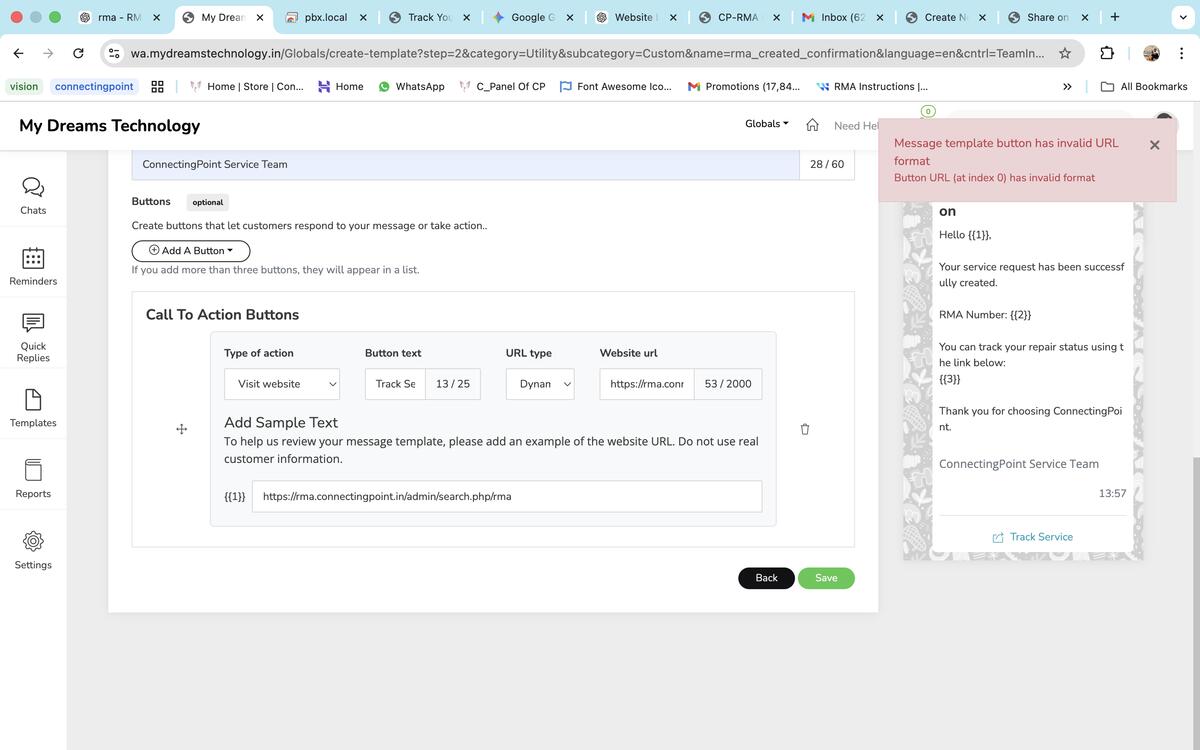Click the black Back button
Image resolution: width=1200 pixels, height=750 pixels.
(x=766, y=578)
